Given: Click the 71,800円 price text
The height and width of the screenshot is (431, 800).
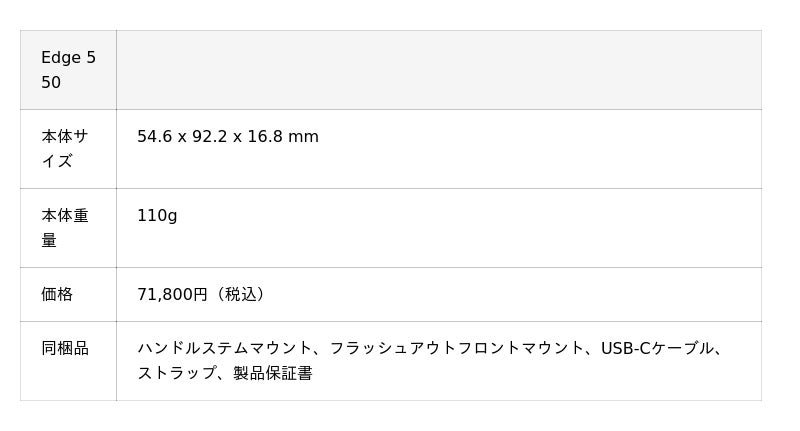Looking at the screenshot, I should pos(172,295).
